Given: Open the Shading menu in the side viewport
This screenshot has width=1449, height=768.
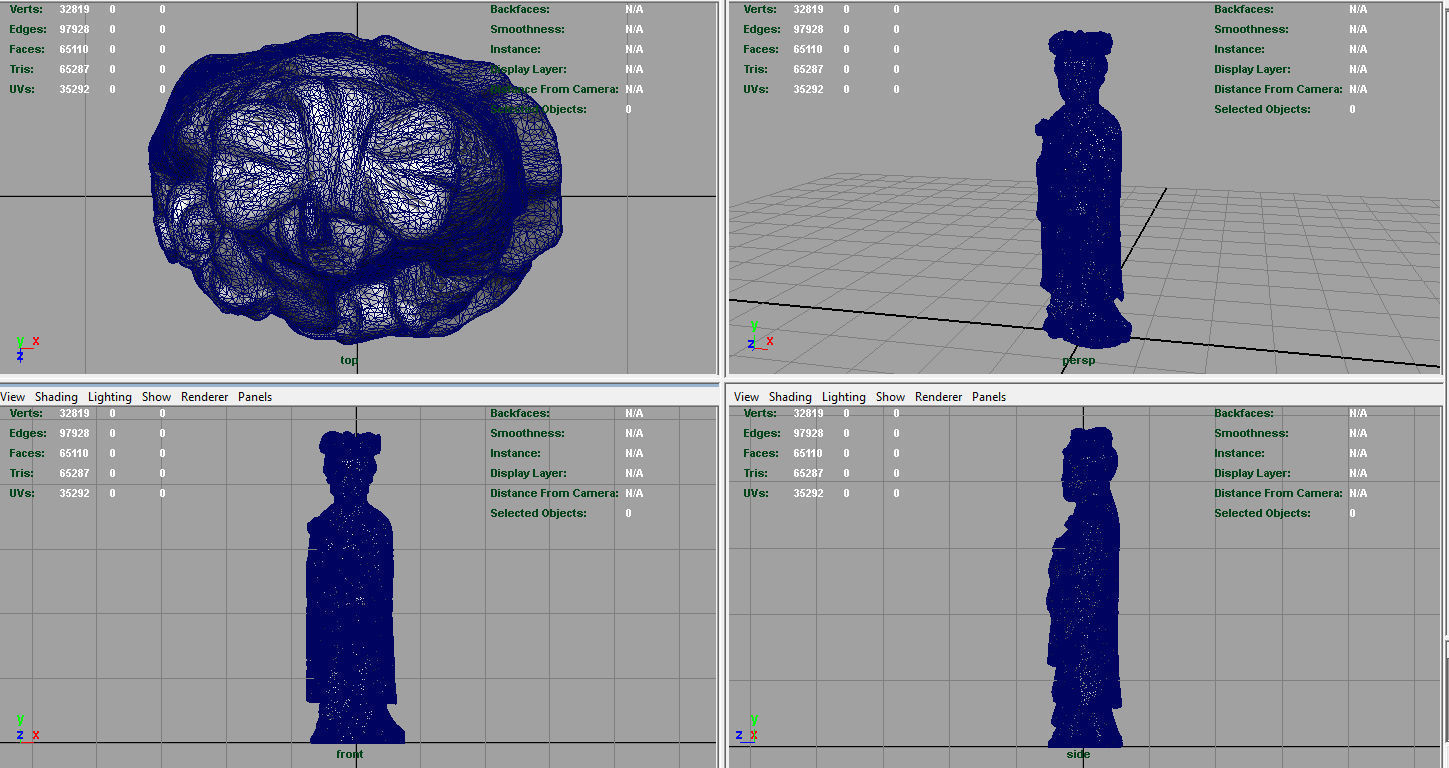Looking at the screenshot, I should click(790, 397).
